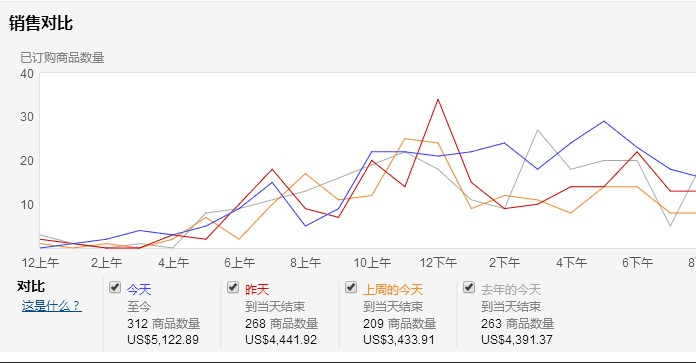
Task: Click the 销售对比 section heading
Action: 41,23
